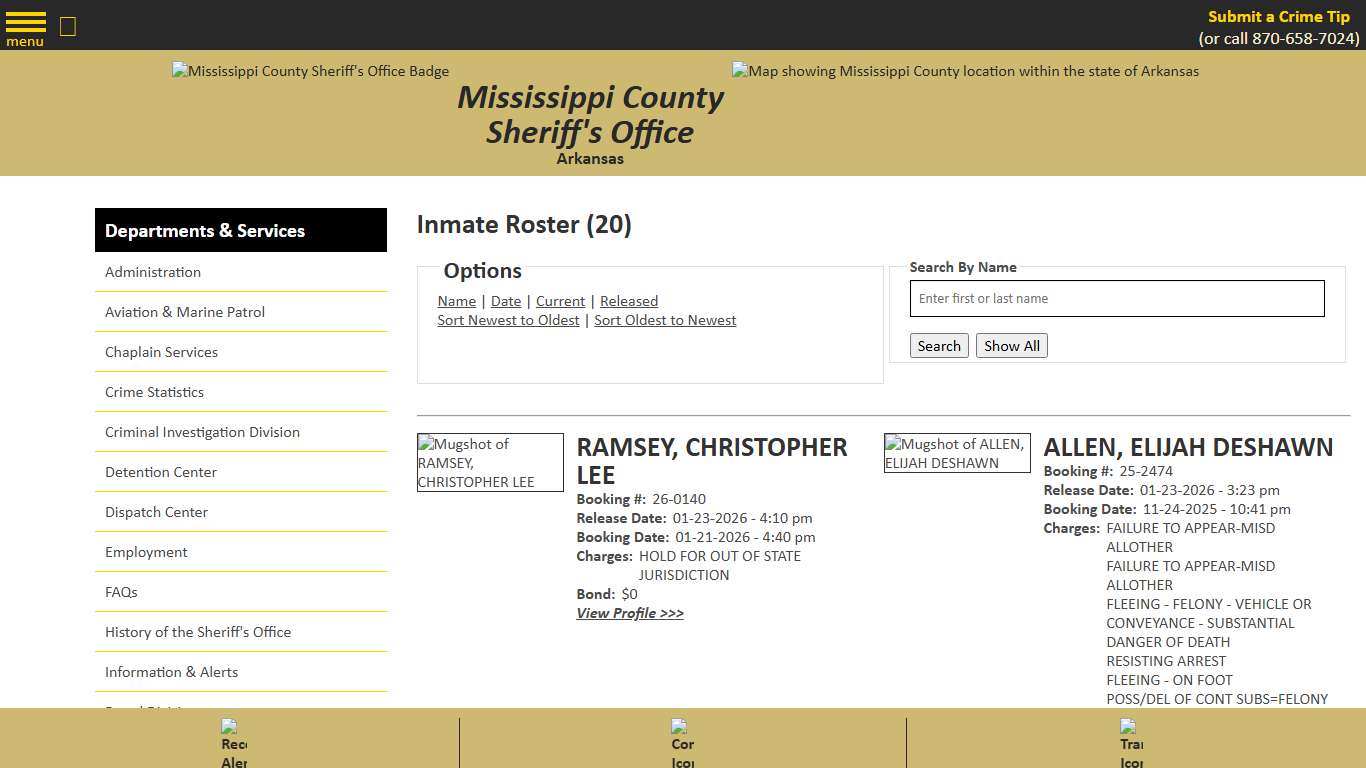Viewport: 1366px width, 768px height.
Task: Select the Current roster view
Action: tap(560, 301)
